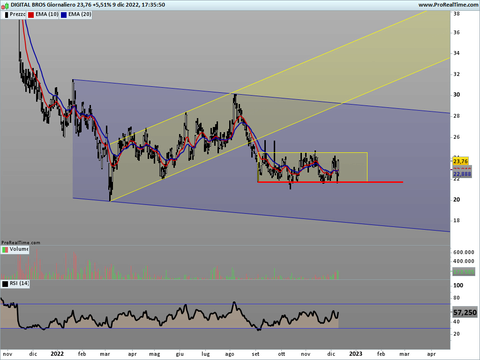Select the red horizontal support line
Image resolution: width=480 pixels, height=360 pixels.
(330, 182)
